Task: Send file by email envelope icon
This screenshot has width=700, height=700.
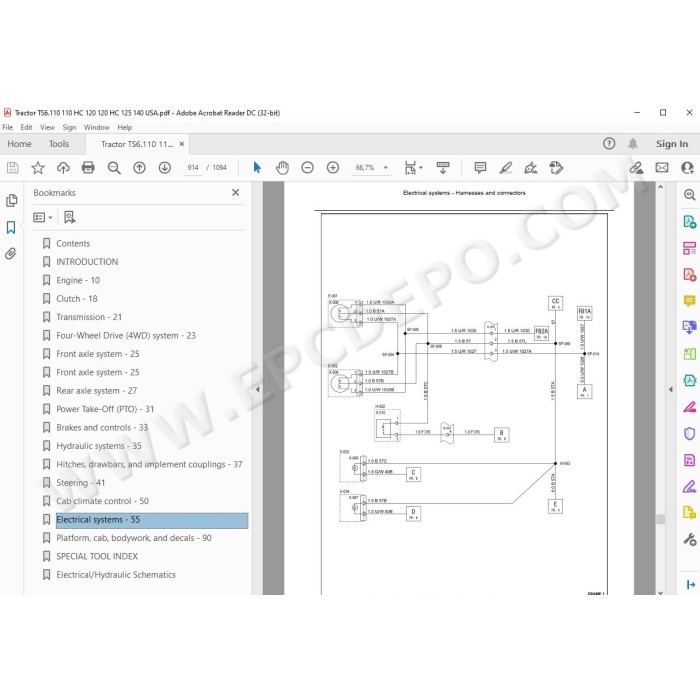Action: (662, 168)
